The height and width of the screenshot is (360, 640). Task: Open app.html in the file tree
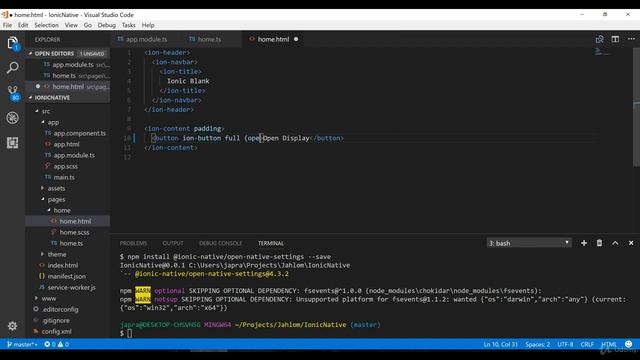click(68, 144)
